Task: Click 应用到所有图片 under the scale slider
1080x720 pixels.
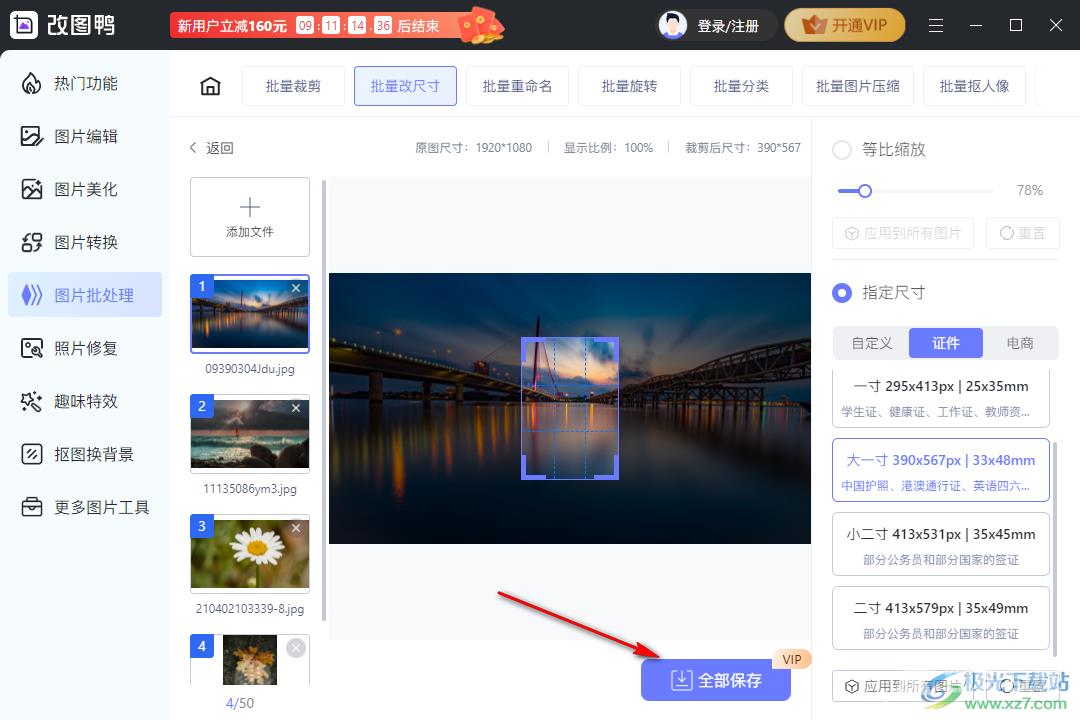Action: [903, 233]
